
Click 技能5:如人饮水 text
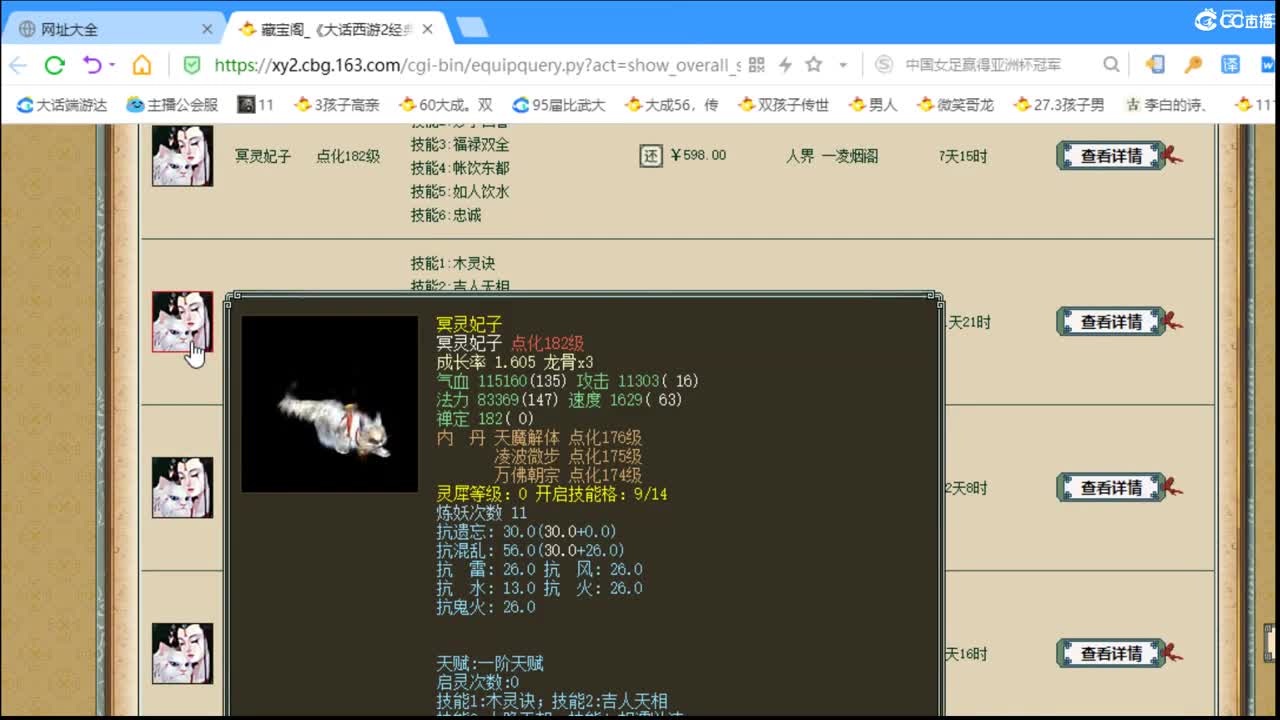[x=460, y=191]
